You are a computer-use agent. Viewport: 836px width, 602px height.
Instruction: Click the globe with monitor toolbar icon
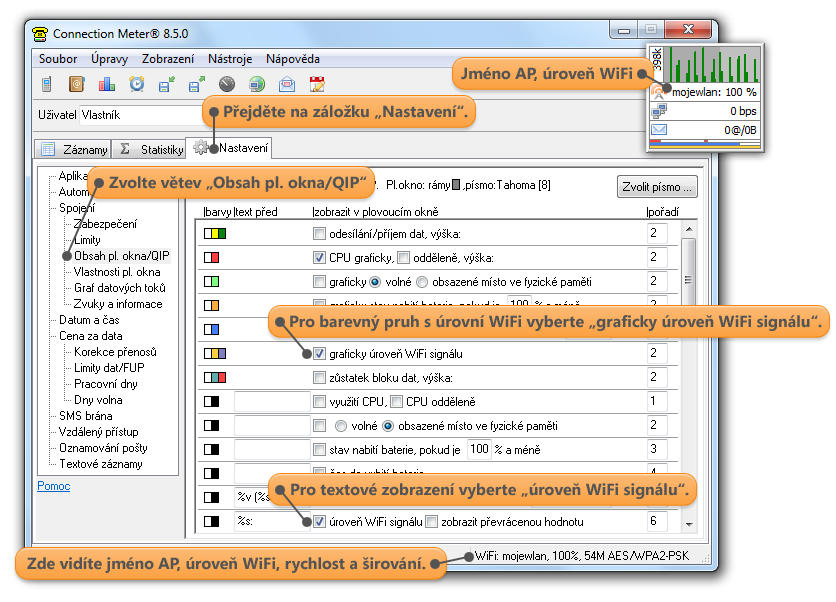tap(257, 84)
